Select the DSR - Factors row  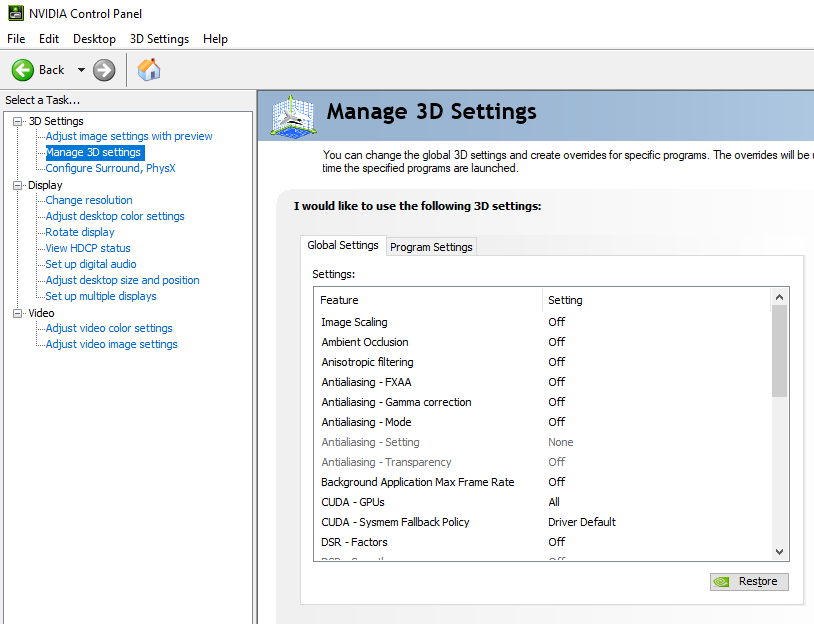coord(542,542)
